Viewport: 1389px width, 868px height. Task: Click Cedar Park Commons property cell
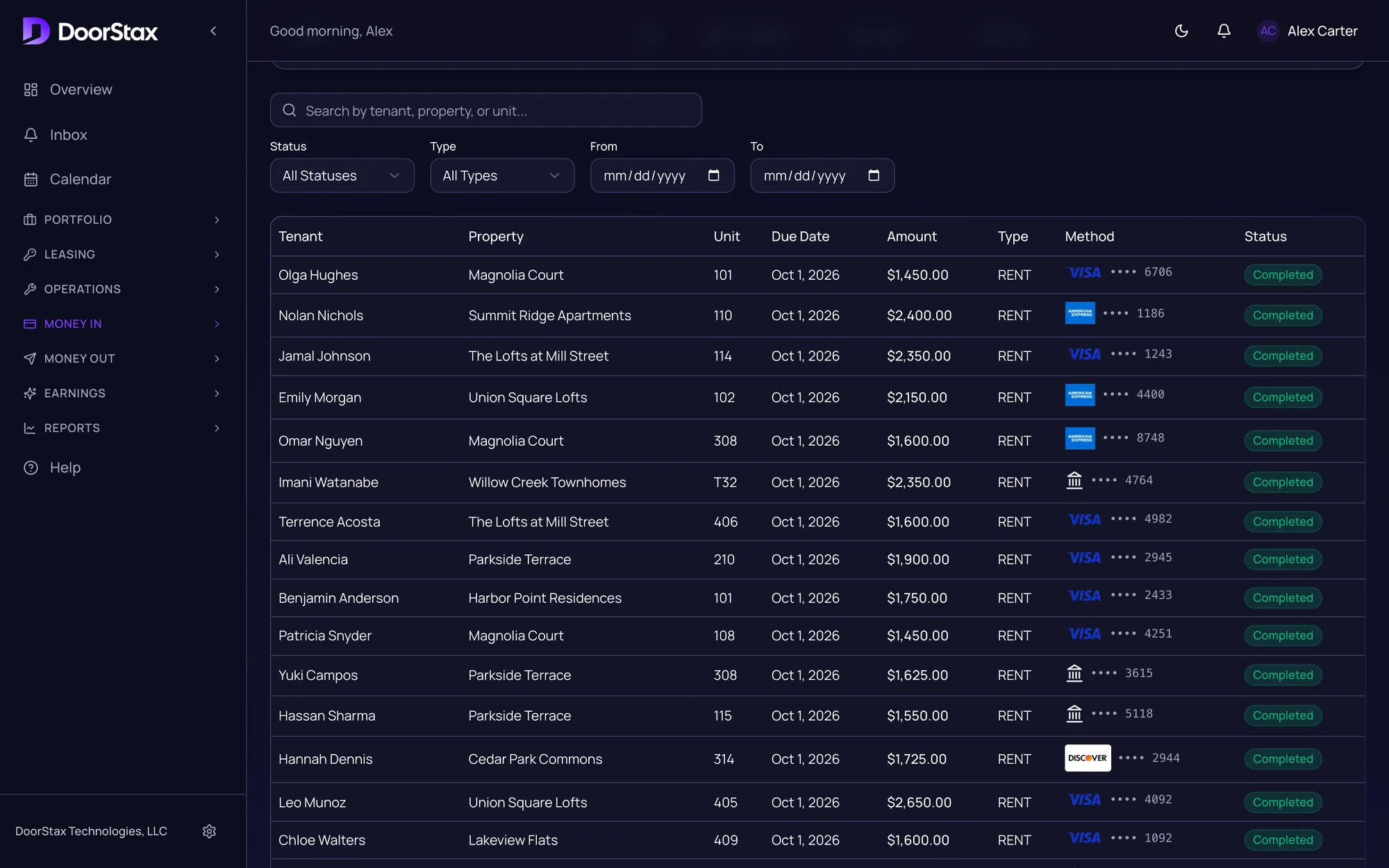coord(535,759)
